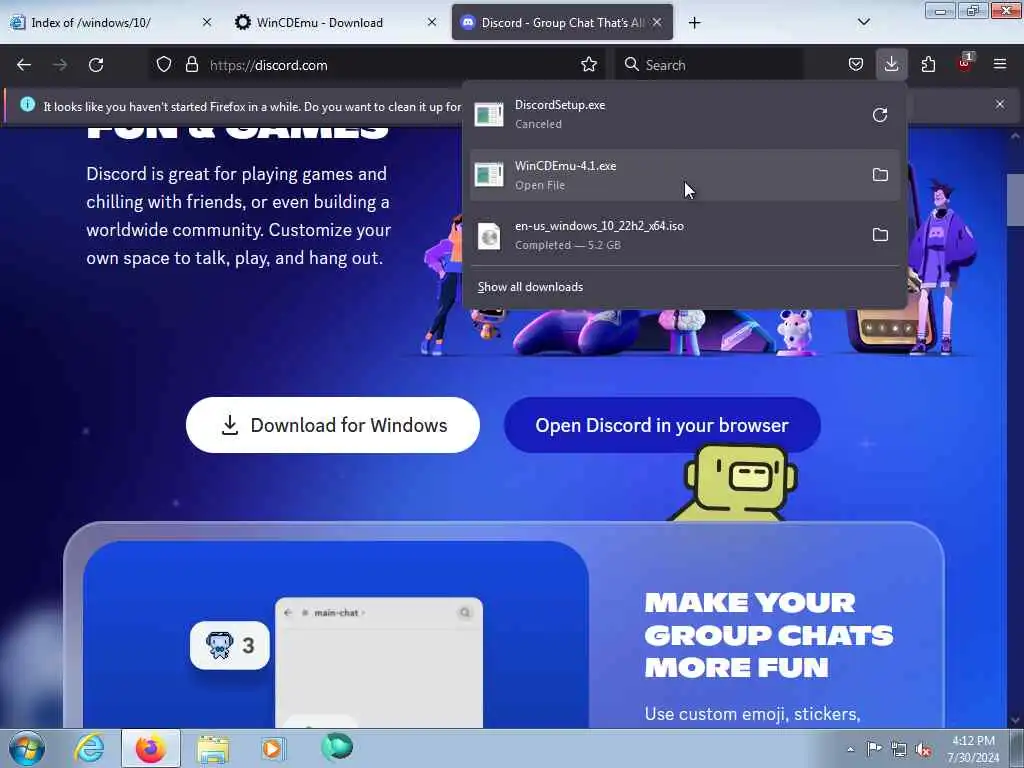Screen dimensions: 1024x768
Task: Dismiss the Firefox refresh notification bar
Action: tap(1000, 104)
